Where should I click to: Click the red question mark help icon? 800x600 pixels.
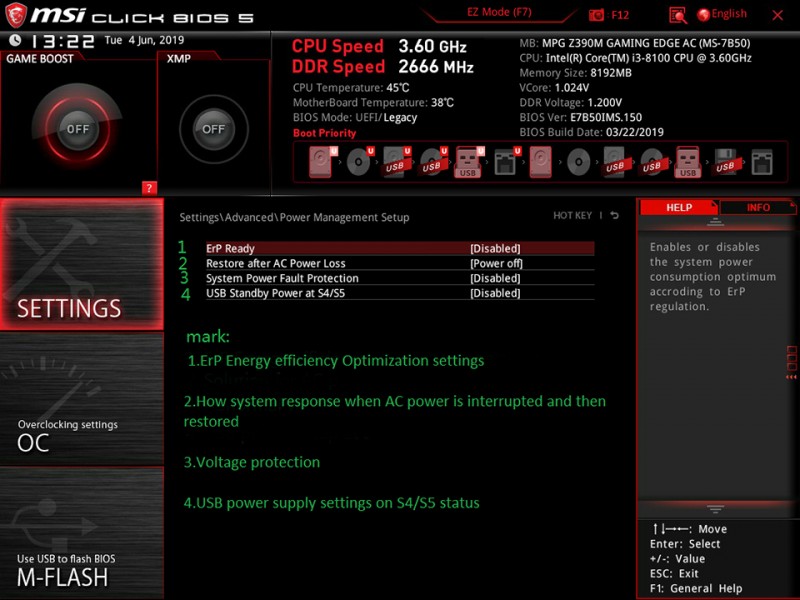[149, 188]
